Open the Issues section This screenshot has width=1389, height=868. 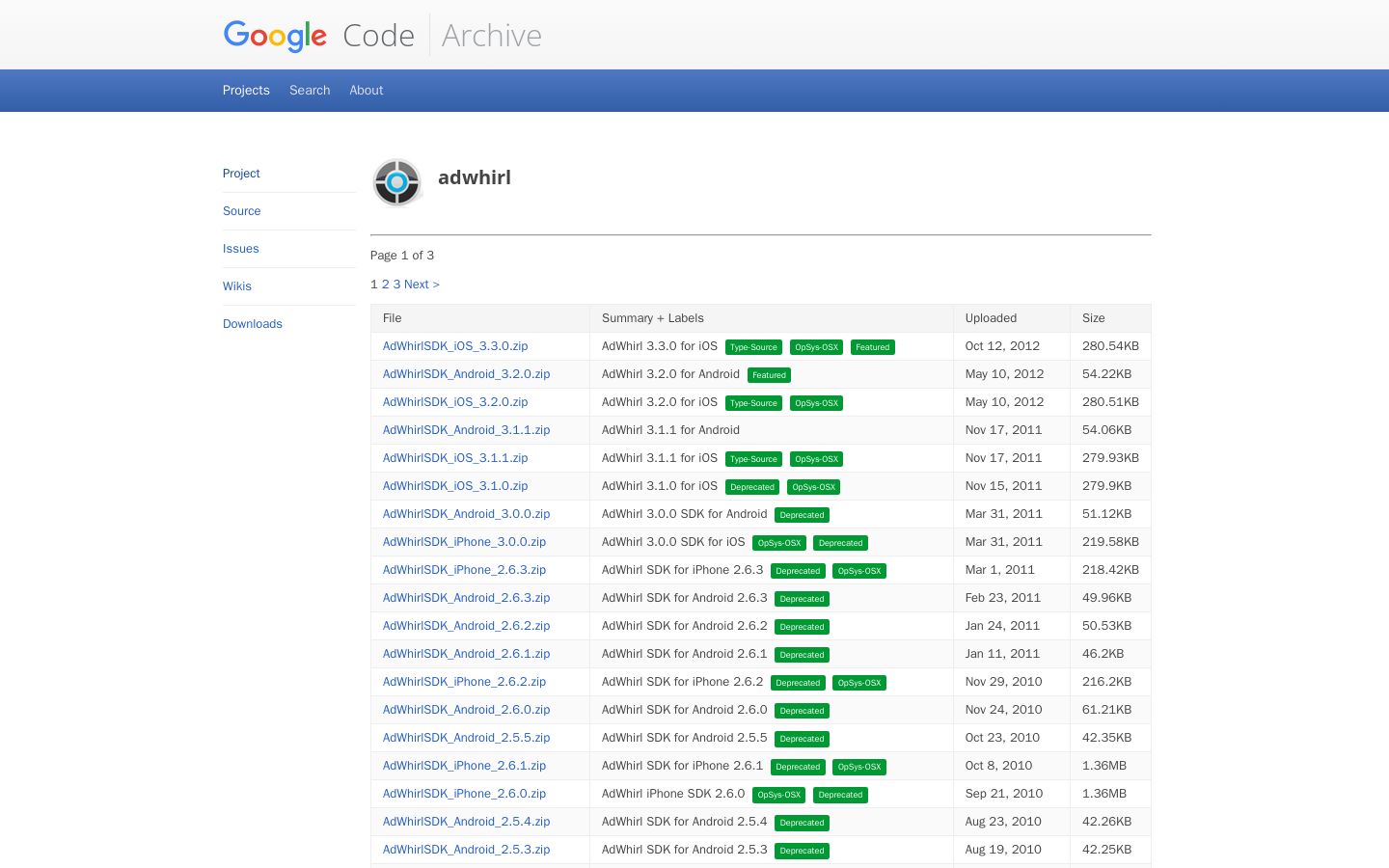241,249
